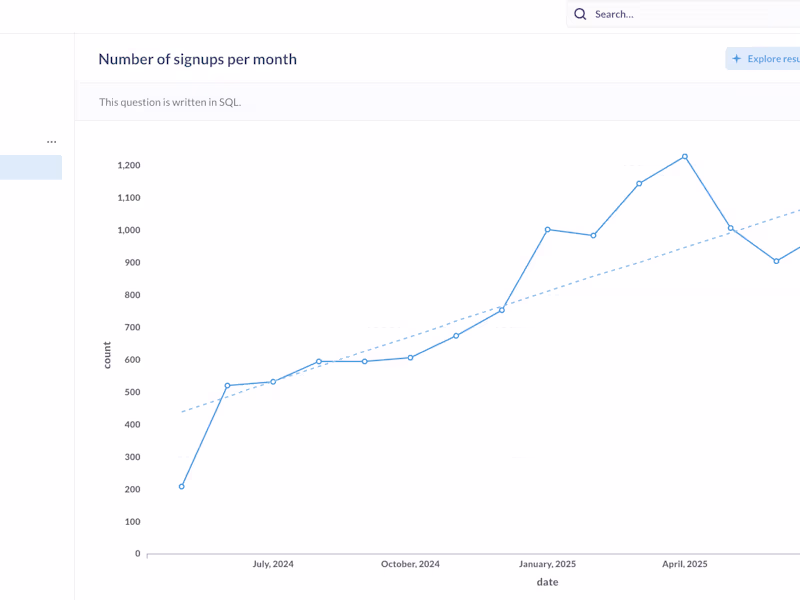Click the data point just above 500
This screenshot has height=600, width=800.
(x=227, y=385)
